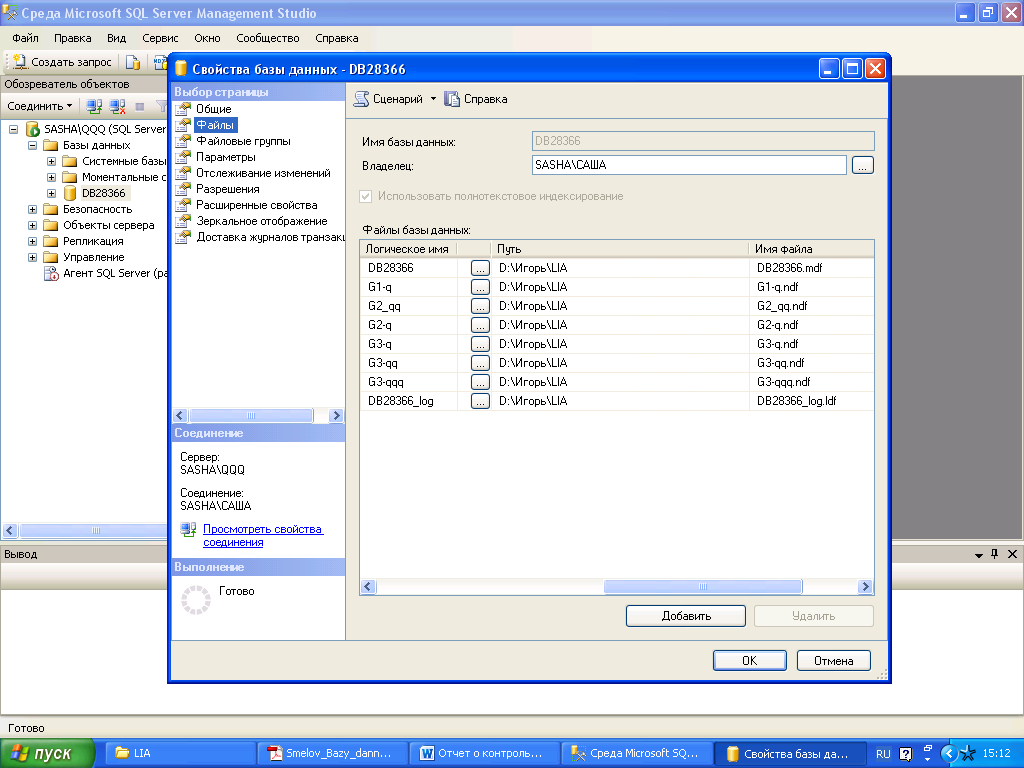Expand Безопасность tree node
This screenshot has height=768, width=1024.
tap(32, 209)
